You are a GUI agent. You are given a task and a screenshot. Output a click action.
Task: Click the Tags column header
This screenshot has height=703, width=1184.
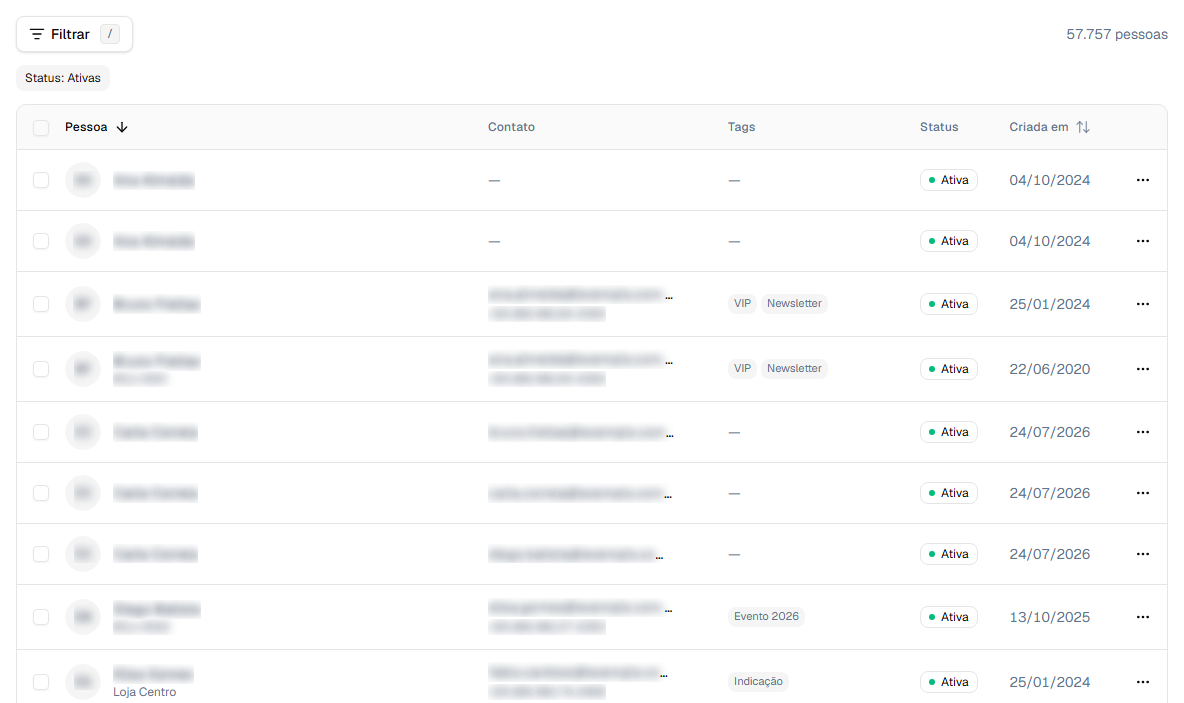pyautogui.click(x=742, y=127)
